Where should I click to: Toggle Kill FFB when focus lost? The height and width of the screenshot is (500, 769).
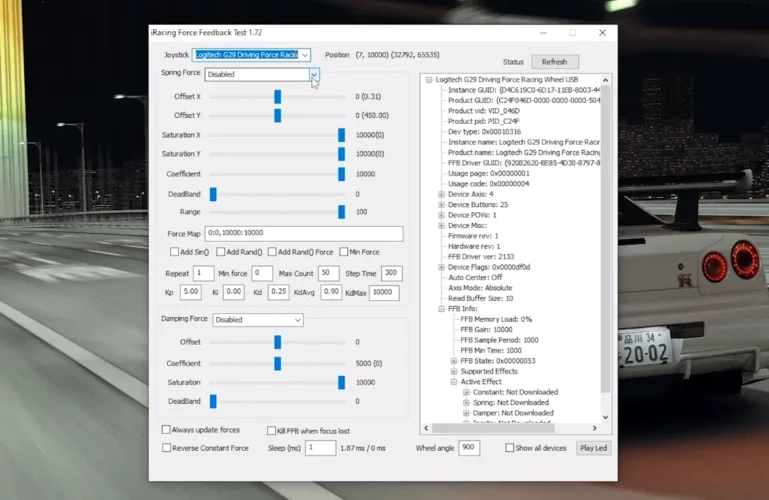(x=271, y=430)
